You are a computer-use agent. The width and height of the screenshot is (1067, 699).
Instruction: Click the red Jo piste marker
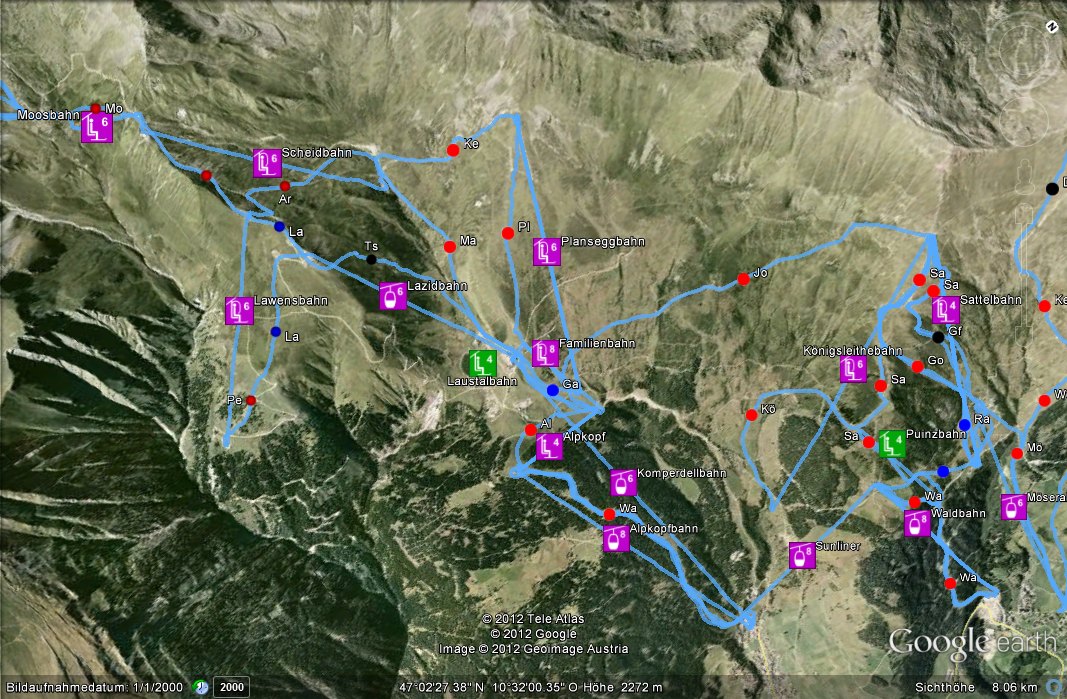pyautogui.click(x=743, y=279)
